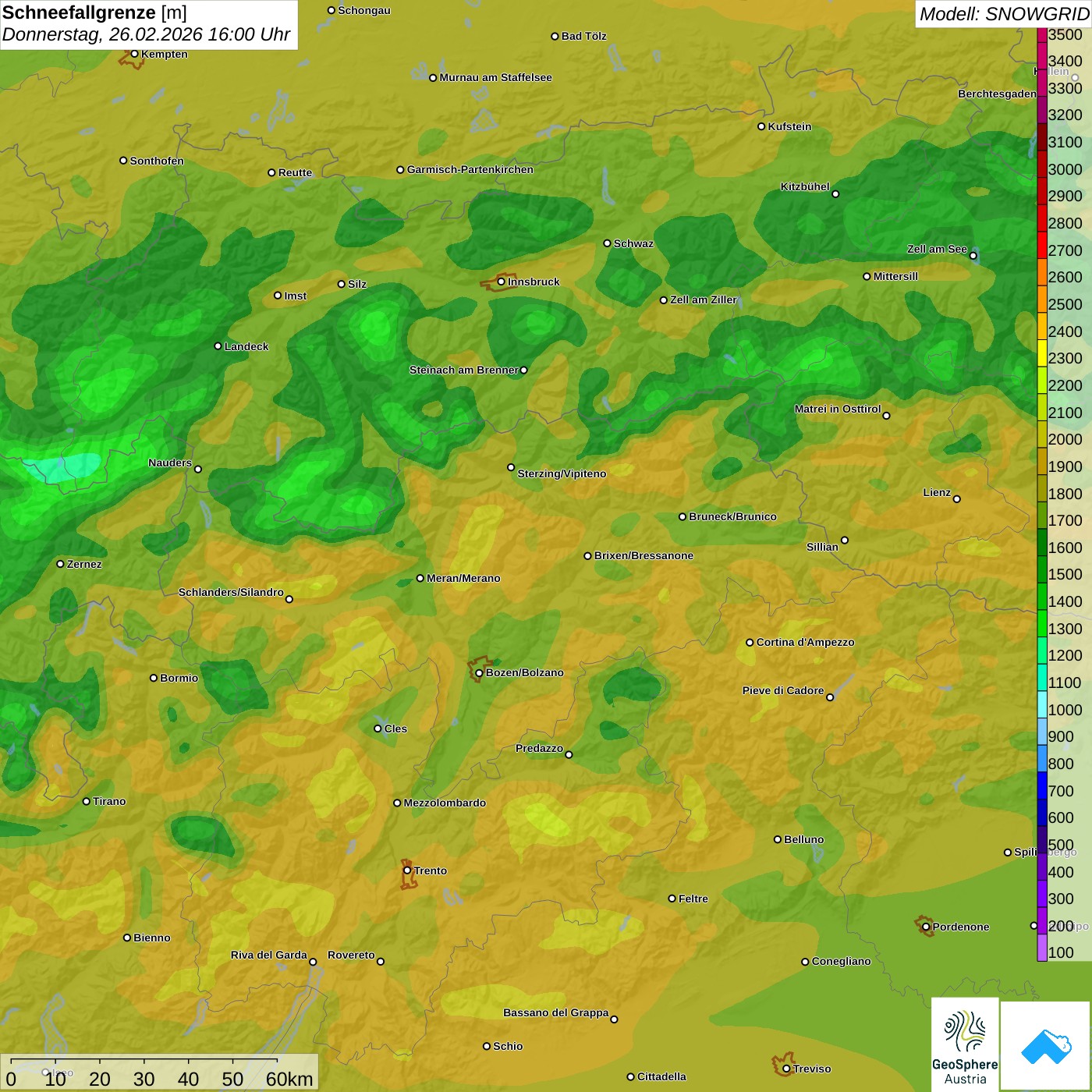Pick the Kitzbühel city marker dot
This screenshot has width=1092, height=1092.
click(835, 193)
